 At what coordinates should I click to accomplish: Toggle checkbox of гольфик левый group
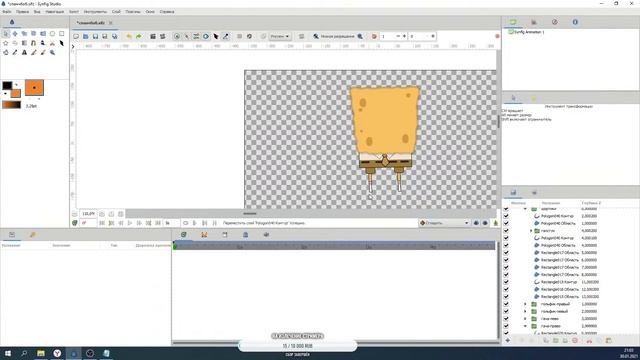506,311
